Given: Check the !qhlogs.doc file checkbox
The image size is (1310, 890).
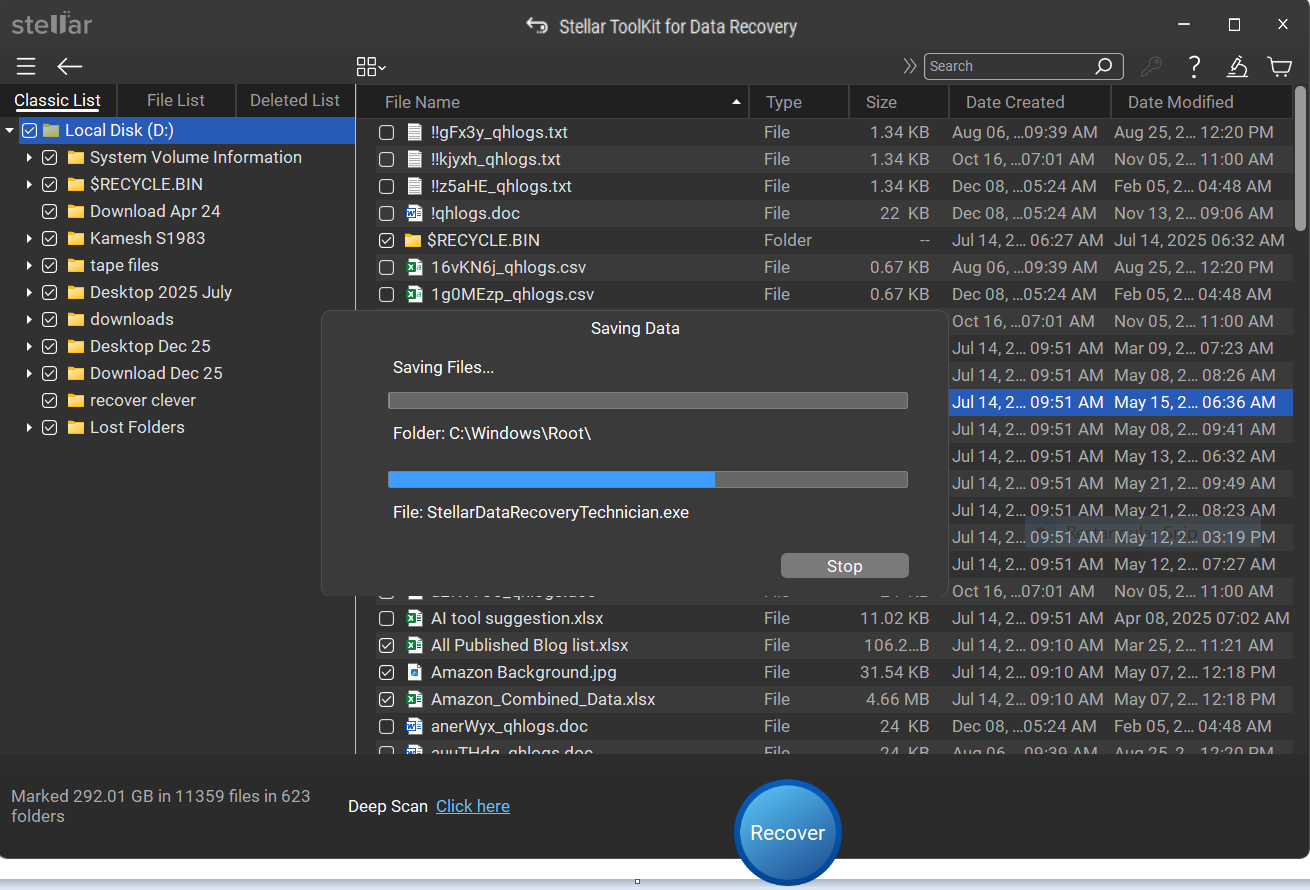Looking at the screenshot, I should [x=386, y=213].
